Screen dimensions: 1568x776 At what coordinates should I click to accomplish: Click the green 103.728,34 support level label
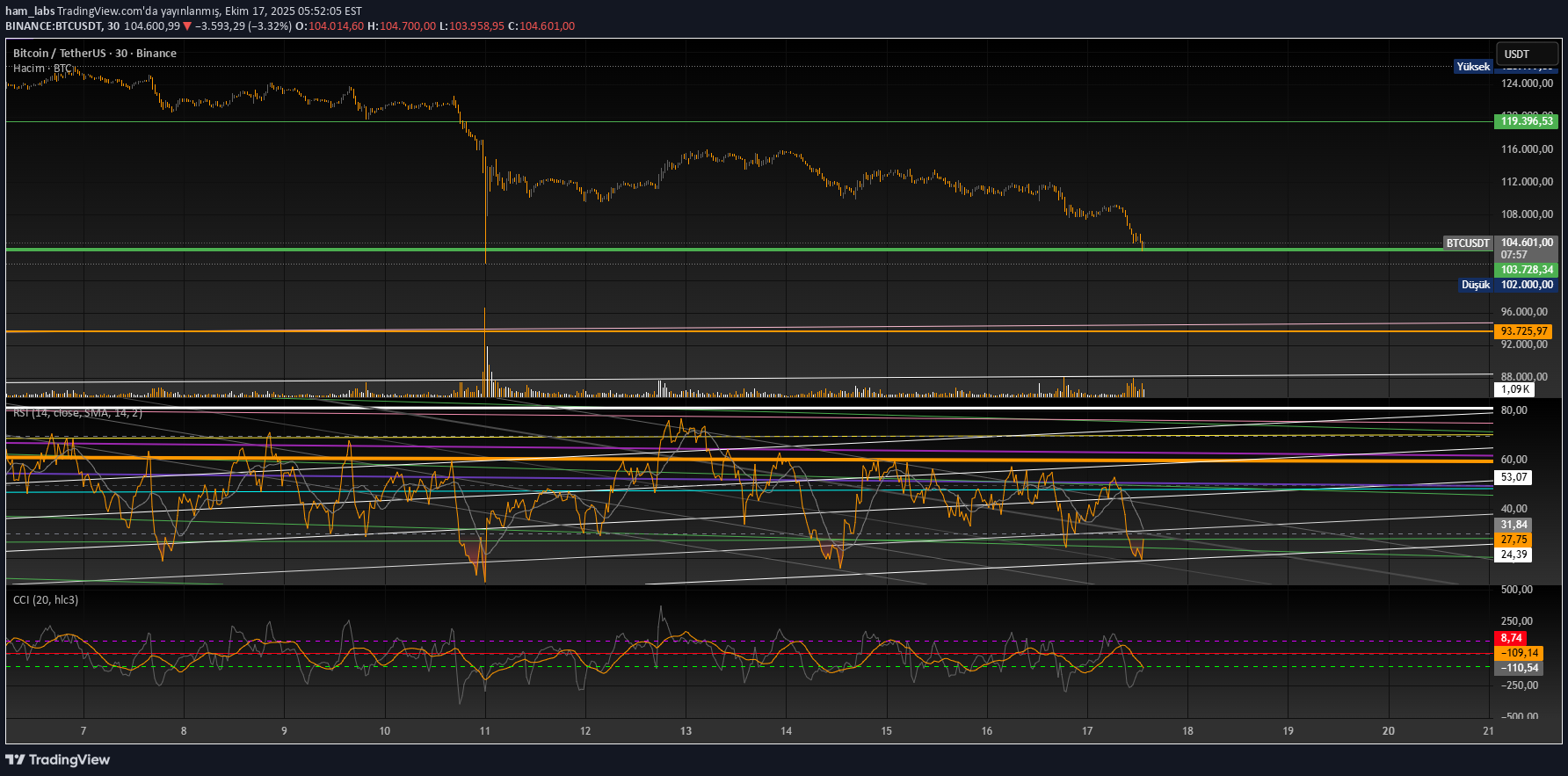click(x=1526, y=270)
